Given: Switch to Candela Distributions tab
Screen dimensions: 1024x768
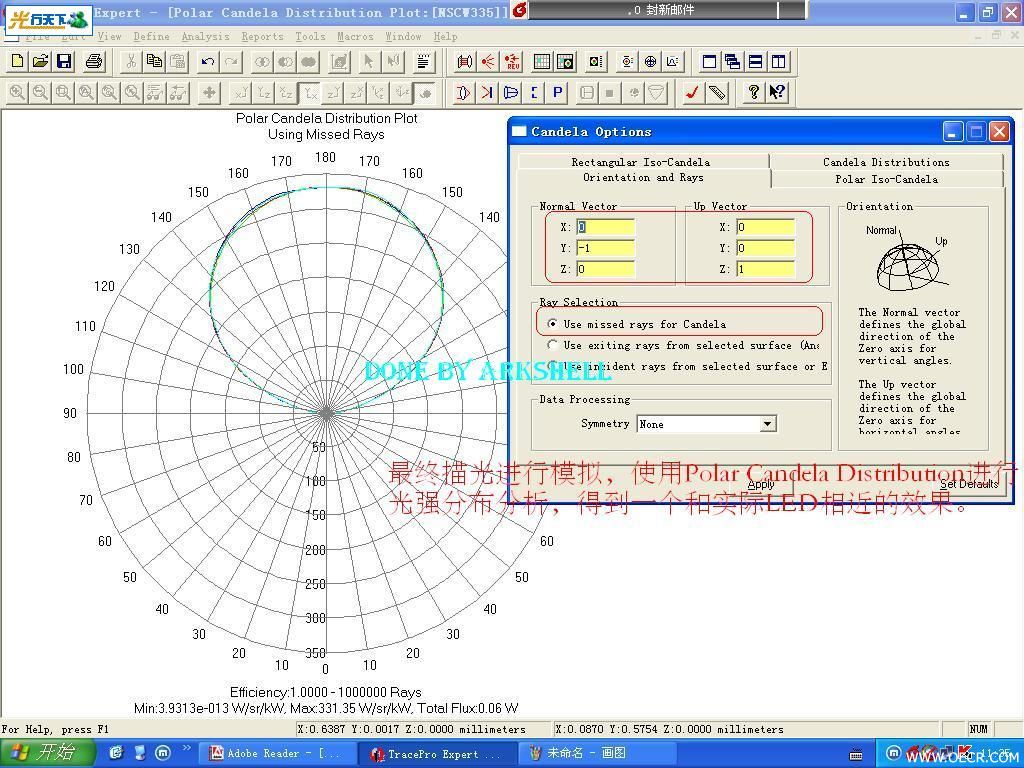Looking at the screenshot, I should click(886, 162).
